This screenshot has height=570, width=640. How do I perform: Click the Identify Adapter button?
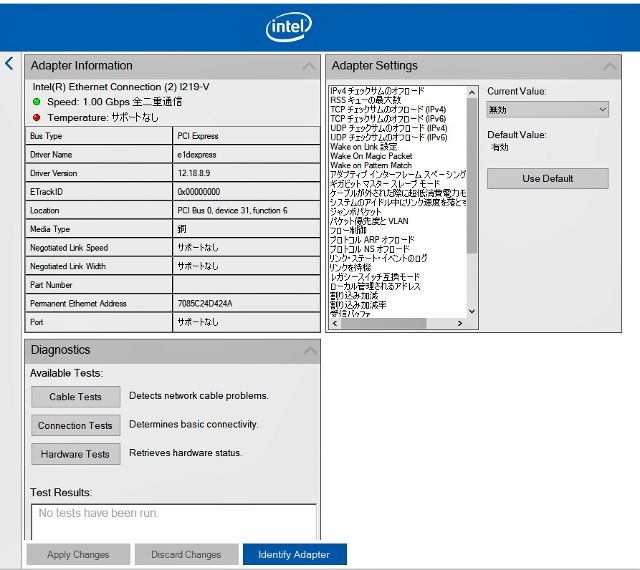click(294, 554)
